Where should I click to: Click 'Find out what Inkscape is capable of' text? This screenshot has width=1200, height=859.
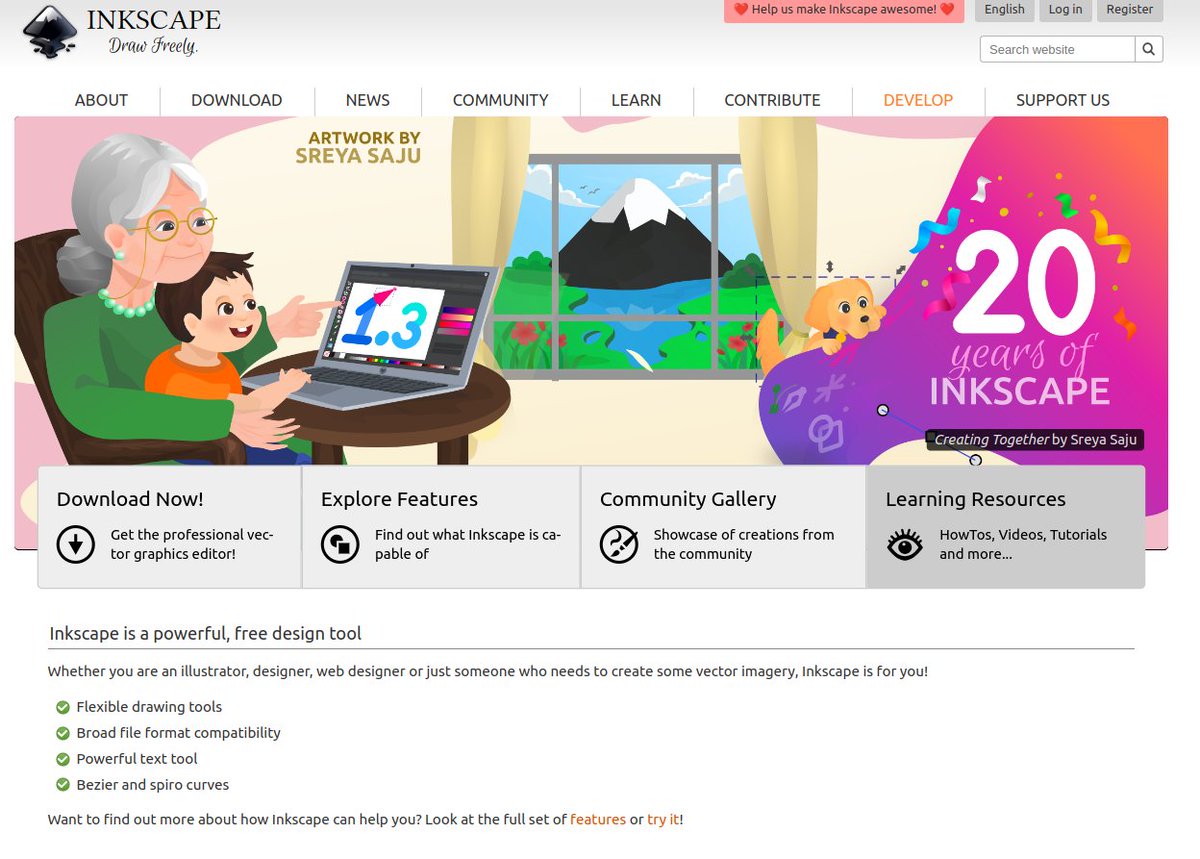[468, 544]
